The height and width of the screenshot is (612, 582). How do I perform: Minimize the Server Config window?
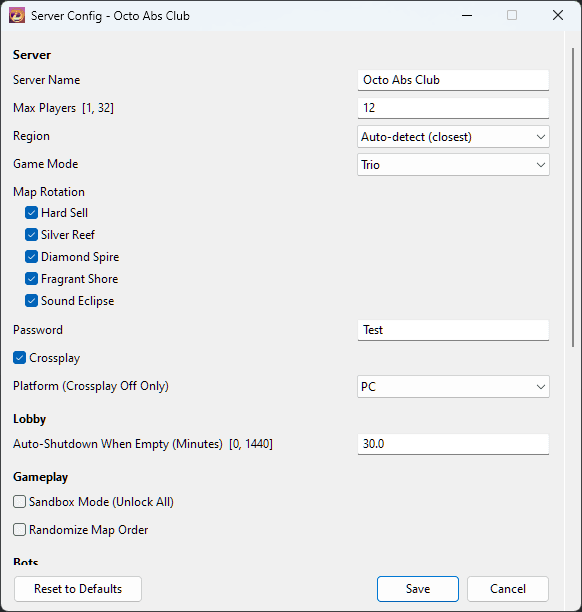pos(467,16)
